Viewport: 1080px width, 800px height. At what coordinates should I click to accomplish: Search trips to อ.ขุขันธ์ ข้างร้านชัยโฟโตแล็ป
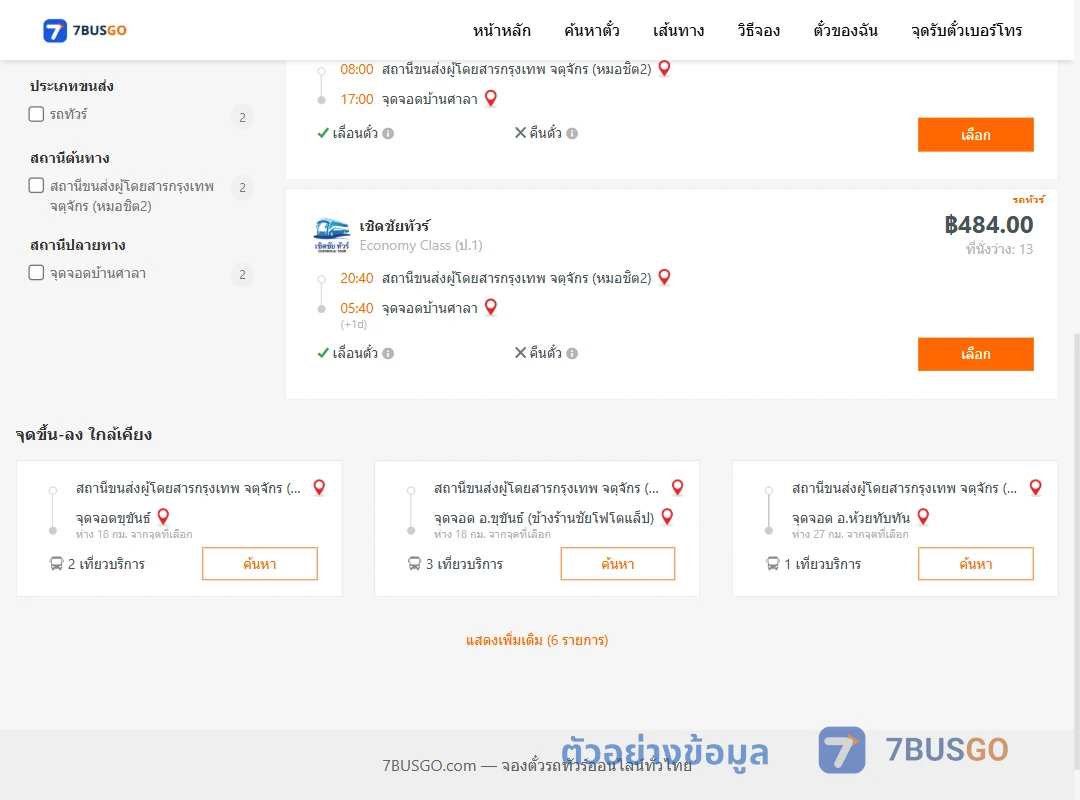pos(618,564)
